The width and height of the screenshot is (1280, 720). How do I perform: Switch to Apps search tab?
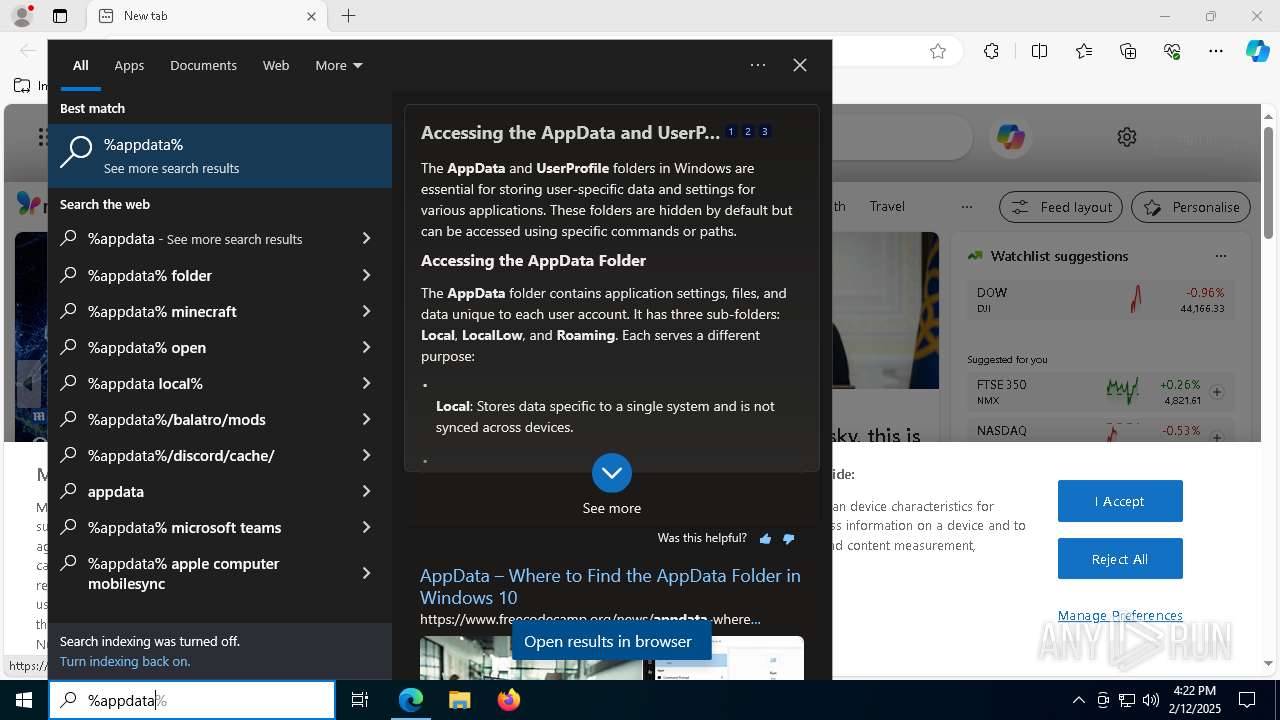click(129, 65)
